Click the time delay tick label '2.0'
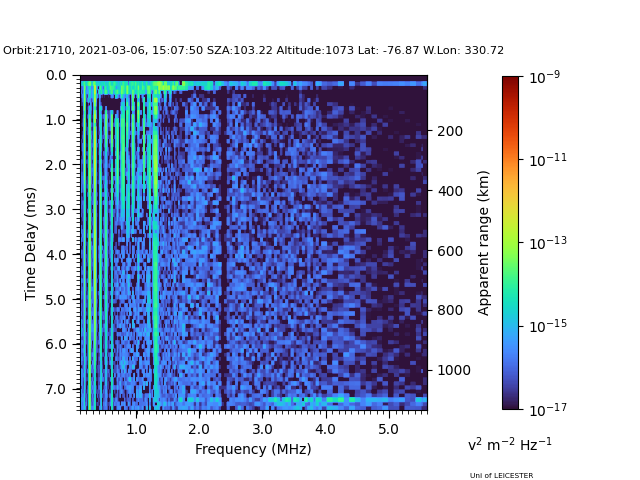Screen dimensions: 640x480 (56, 165)
